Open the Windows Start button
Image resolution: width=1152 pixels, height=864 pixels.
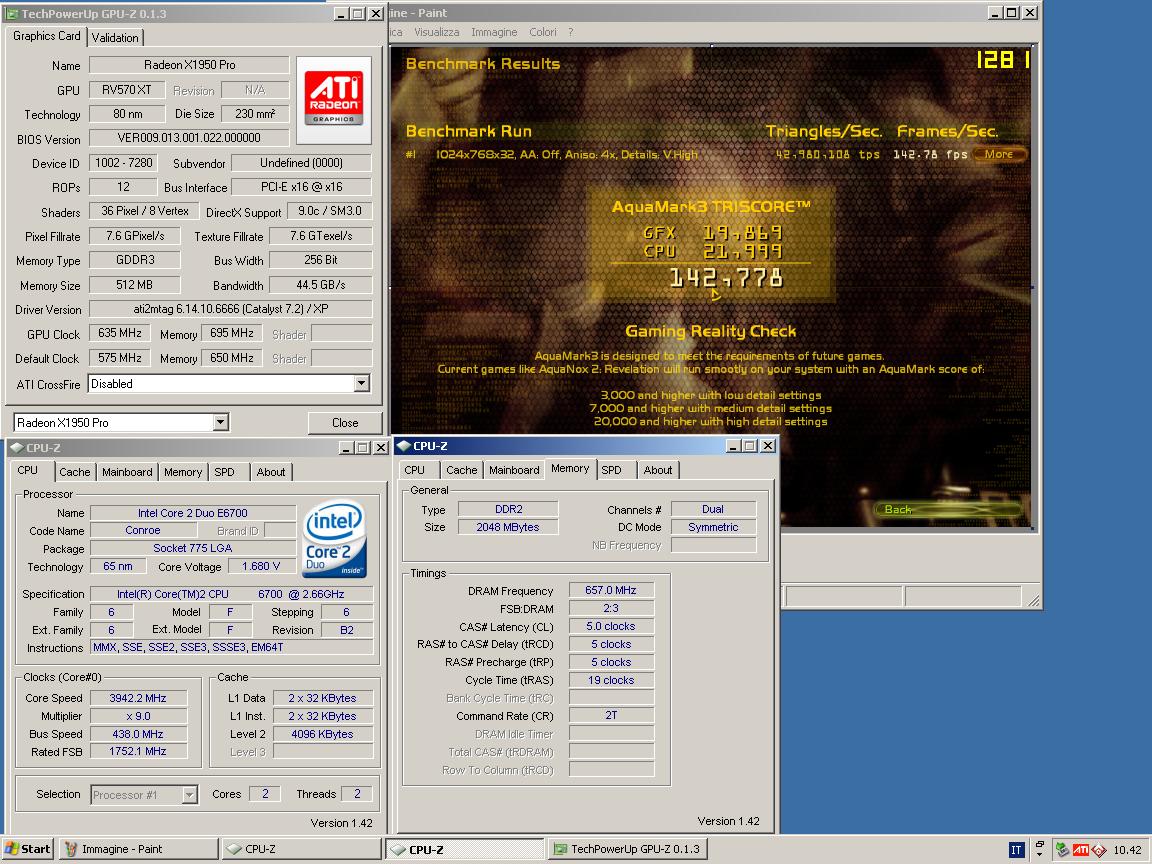coord(27,849)
